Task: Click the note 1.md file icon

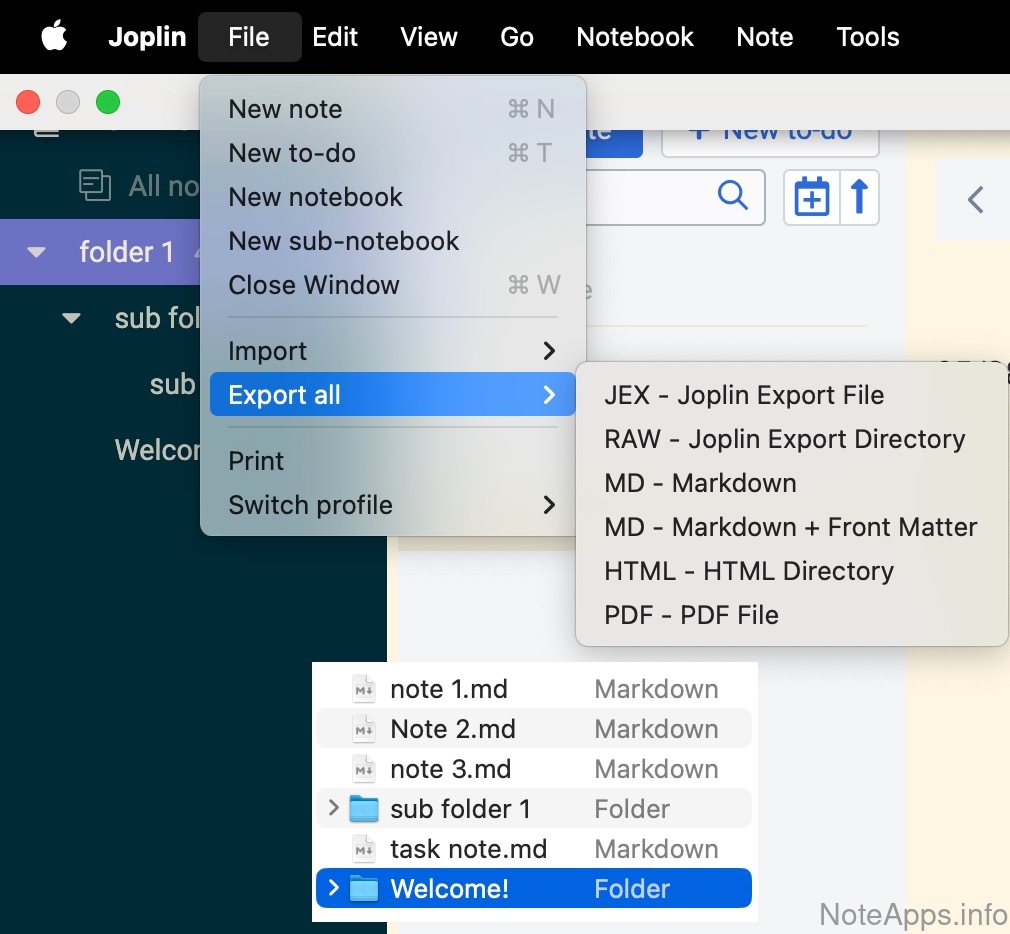Action: coord(364,689)
